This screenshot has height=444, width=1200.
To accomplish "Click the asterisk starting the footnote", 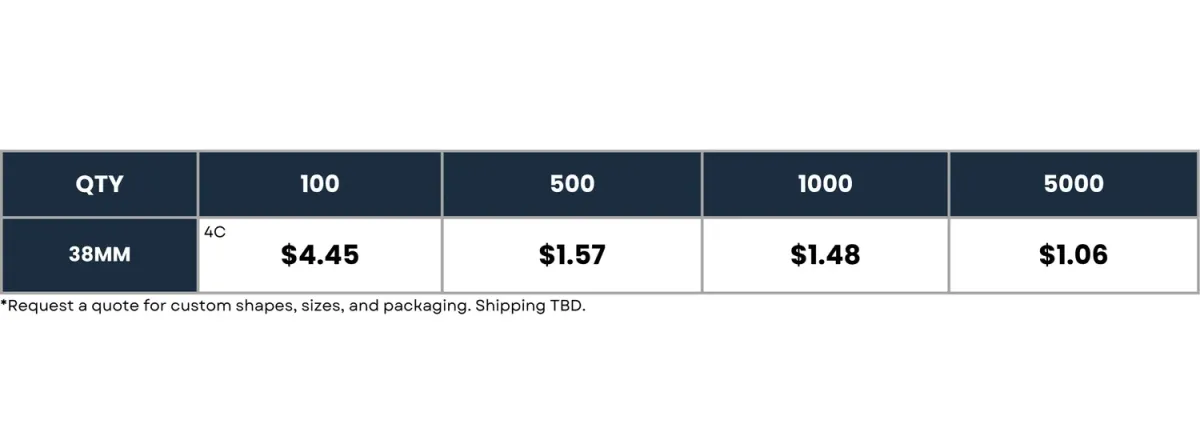I will [4, 304].
